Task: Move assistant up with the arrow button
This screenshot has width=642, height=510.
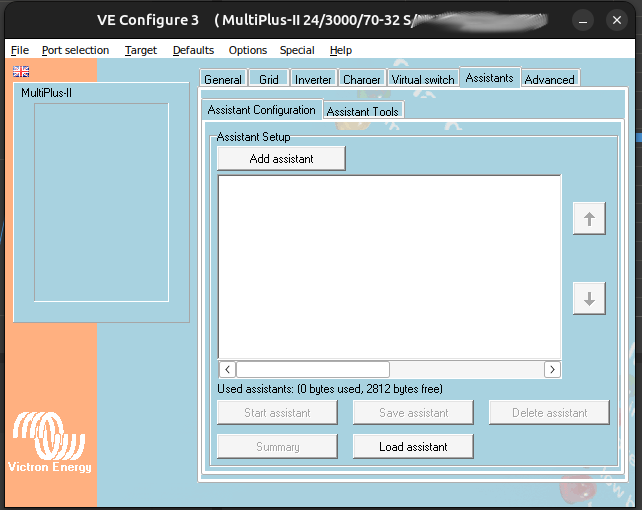Action: click(589, 219)
